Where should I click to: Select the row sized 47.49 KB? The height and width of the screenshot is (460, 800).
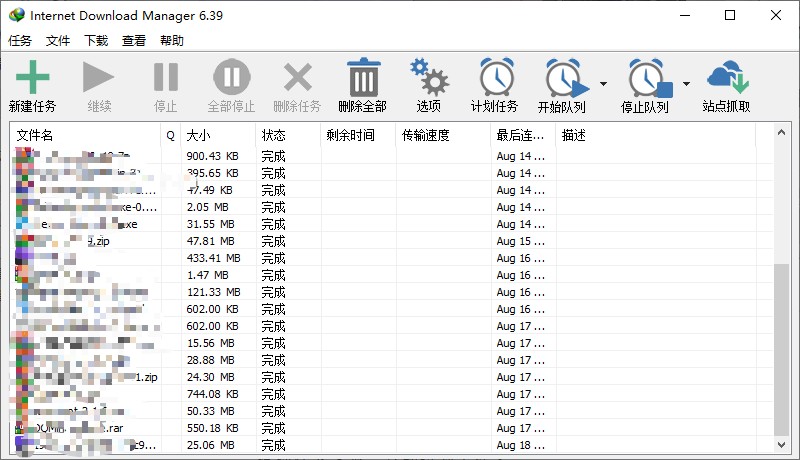[392, 190]
